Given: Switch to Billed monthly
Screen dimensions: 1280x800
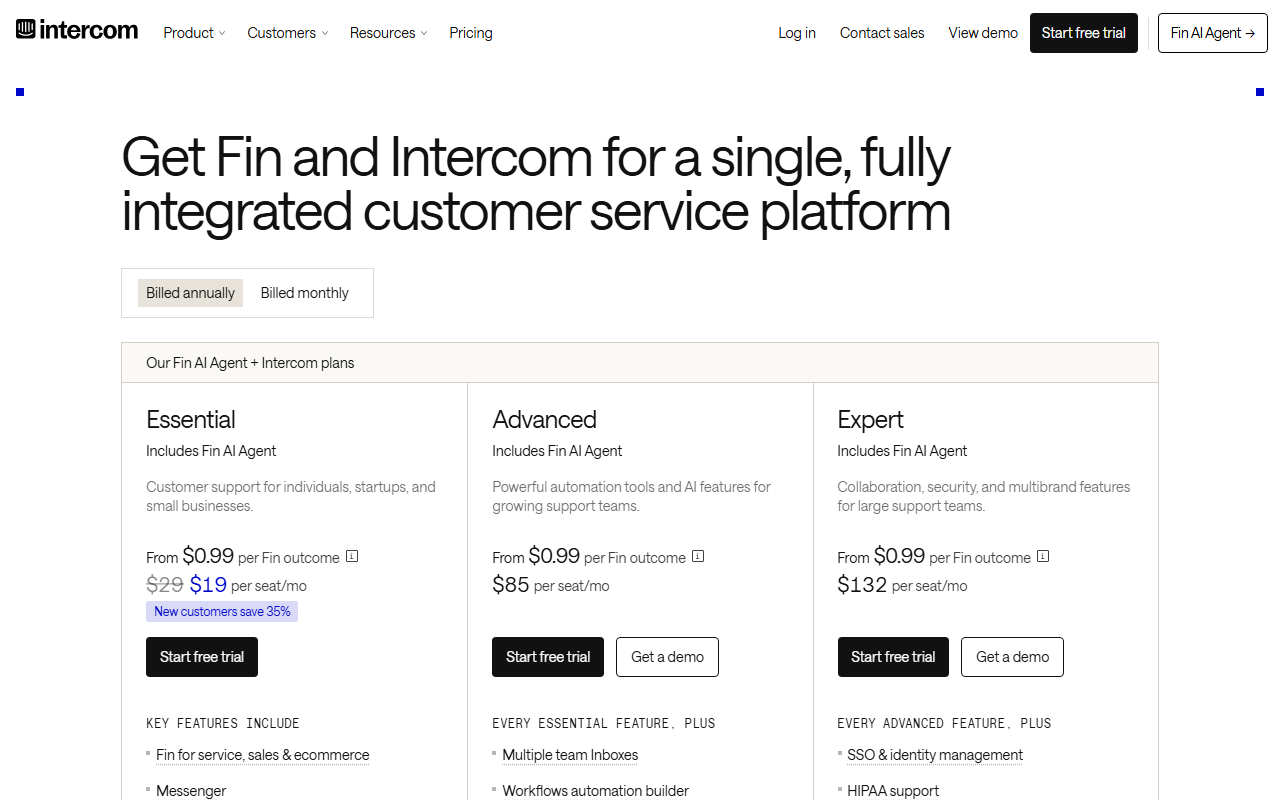Looking at the screenshot, I should point(305,293).
